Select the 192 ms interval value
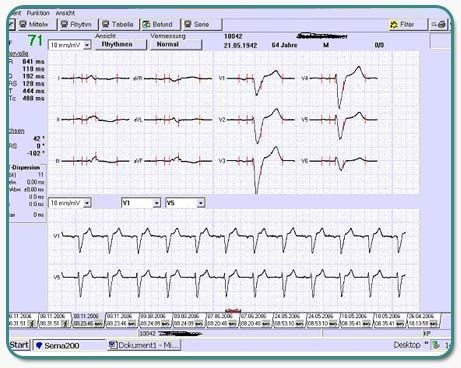This screenshot has height=368, width=461. pos(33,76)
